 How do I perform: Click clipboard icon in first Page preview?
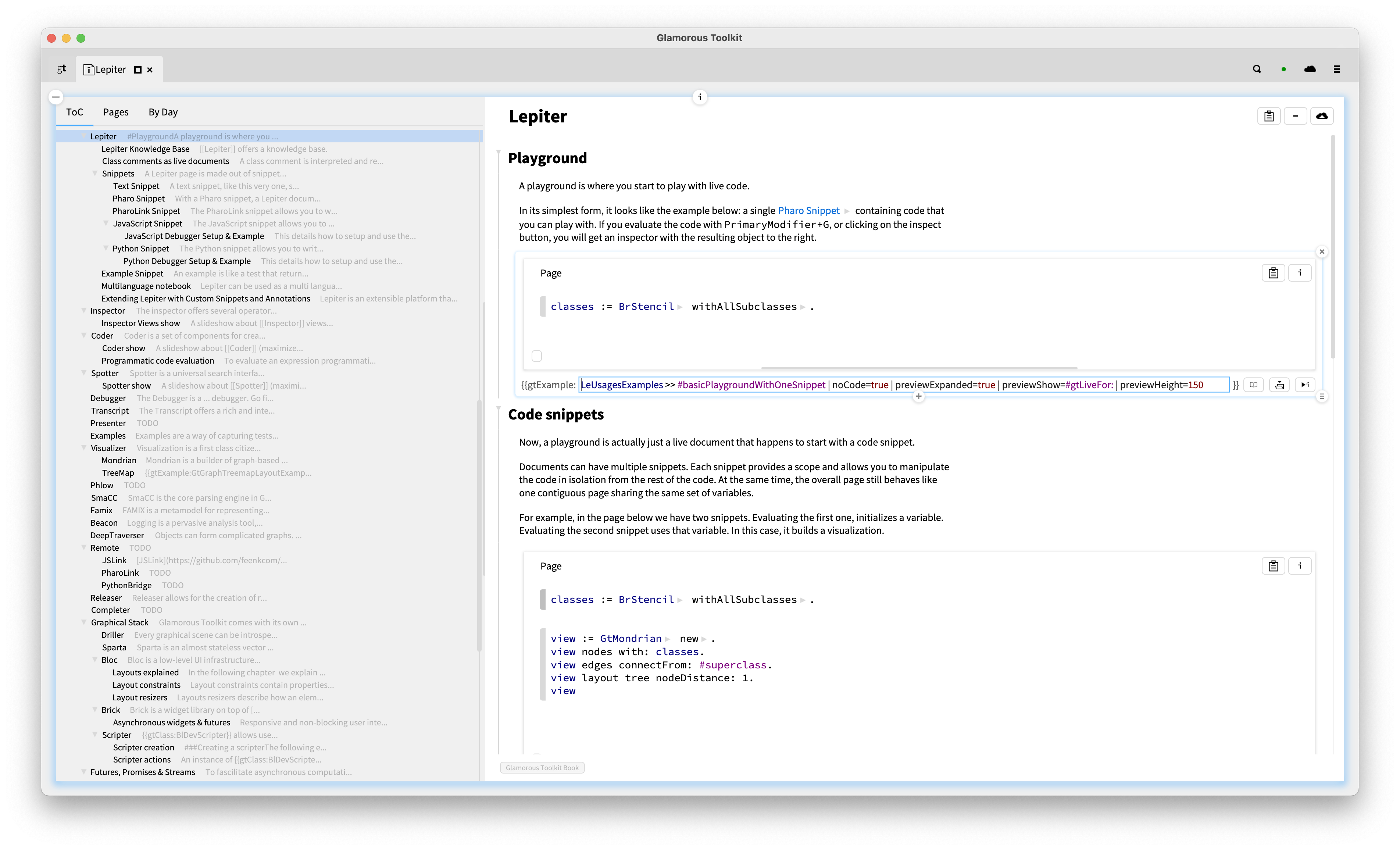pos(1273,273)
